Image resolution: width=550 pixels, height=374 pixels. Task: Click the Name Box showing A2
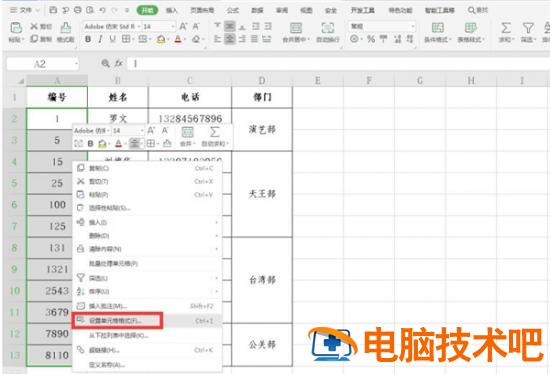click(42, 64)
